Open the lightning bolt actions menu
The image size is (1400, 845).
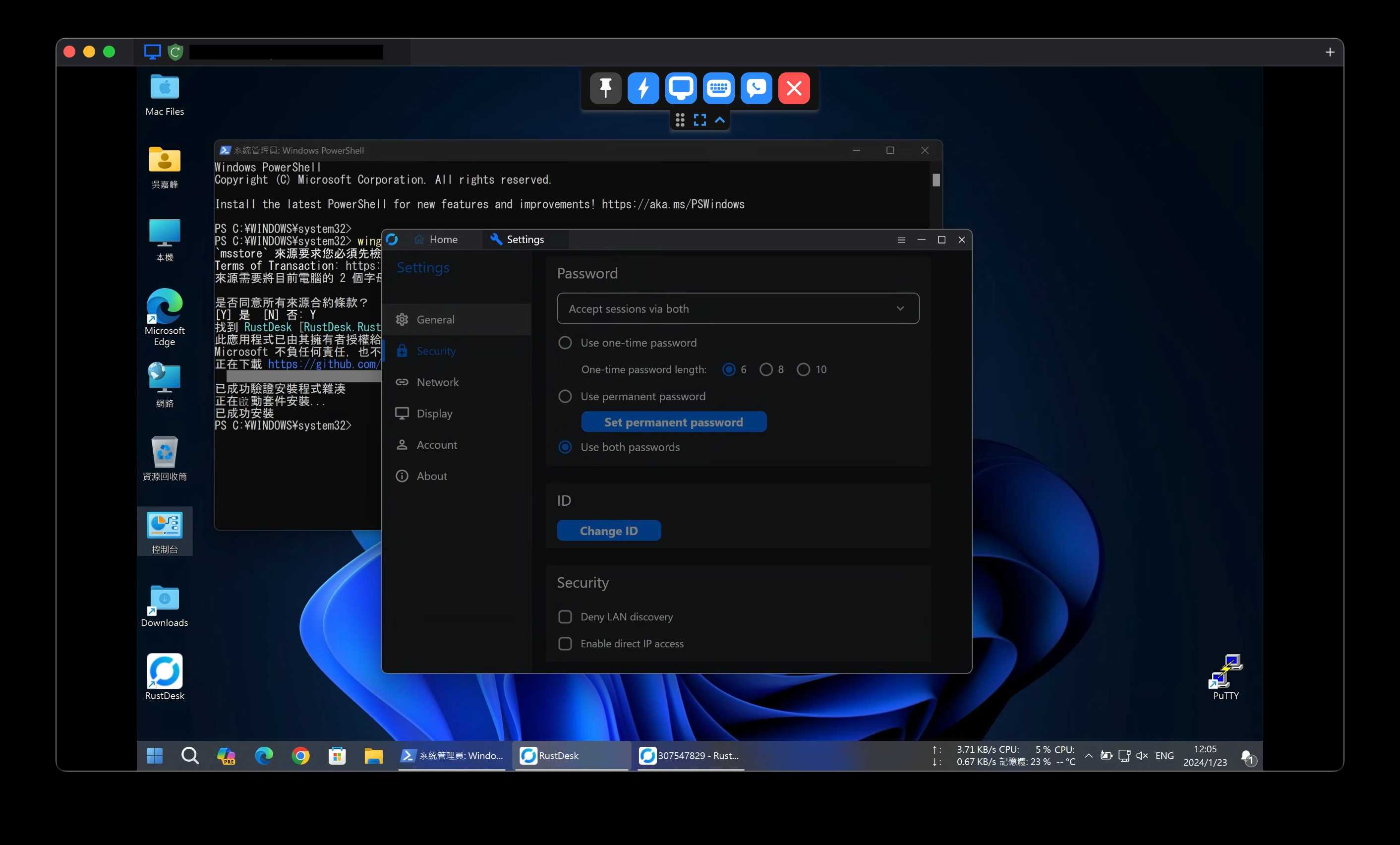642,88
